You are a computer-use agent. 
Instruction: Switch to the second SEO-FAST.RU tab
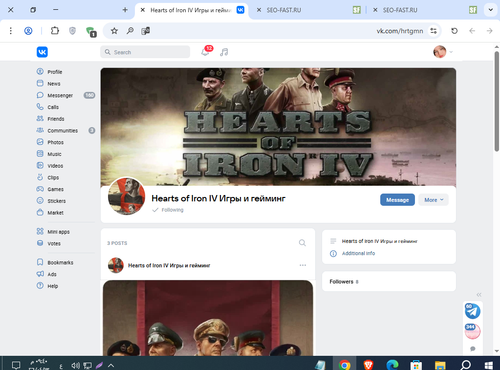coord(424,10)
